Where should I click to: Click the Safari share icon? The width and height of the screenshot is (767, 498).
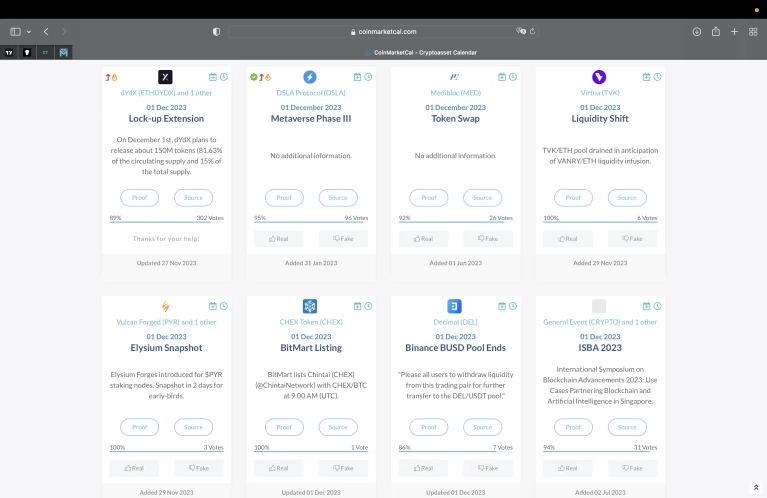pyautogui.click(x=715, y=32)
